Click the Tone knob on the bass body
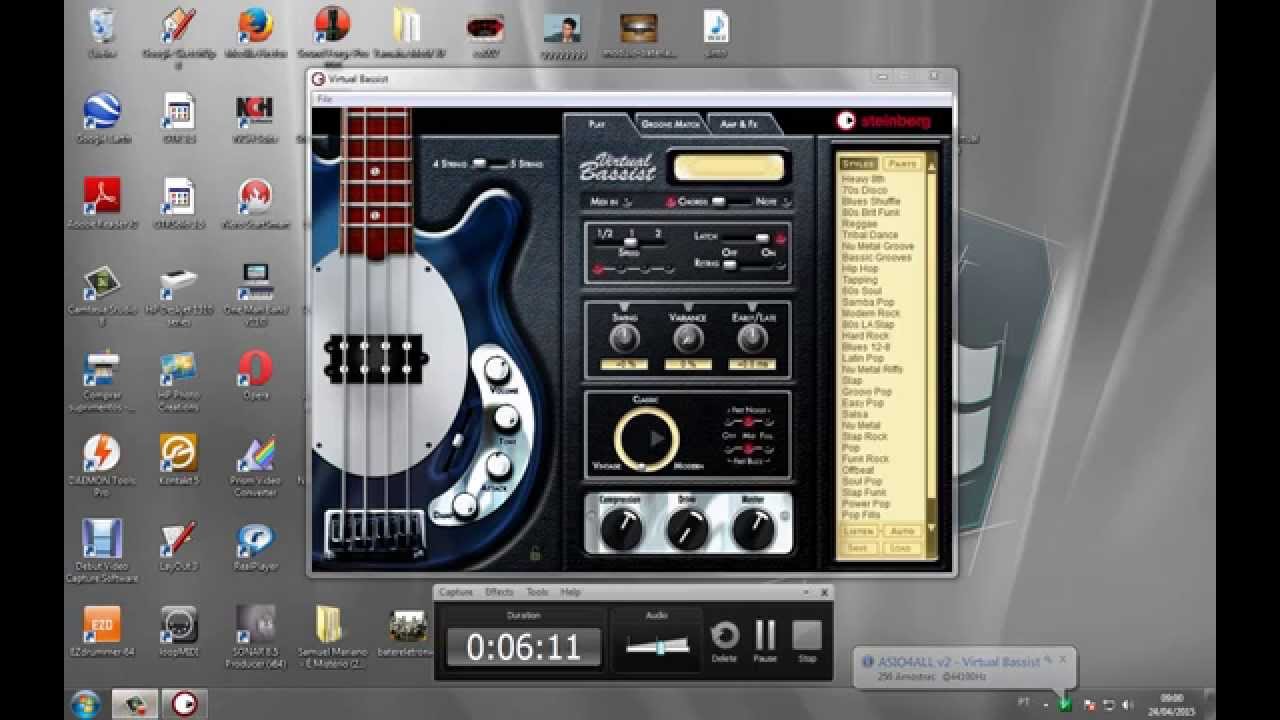The height and width of the screenshot is (720, 1280). (507, 417)
